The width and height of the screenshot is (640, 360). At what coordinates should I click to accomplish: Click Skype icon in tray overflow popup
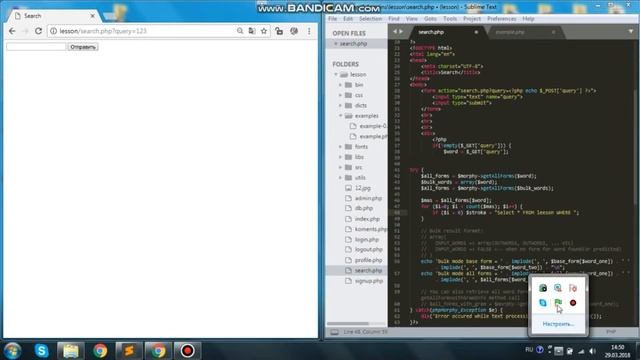pos(543,303)
